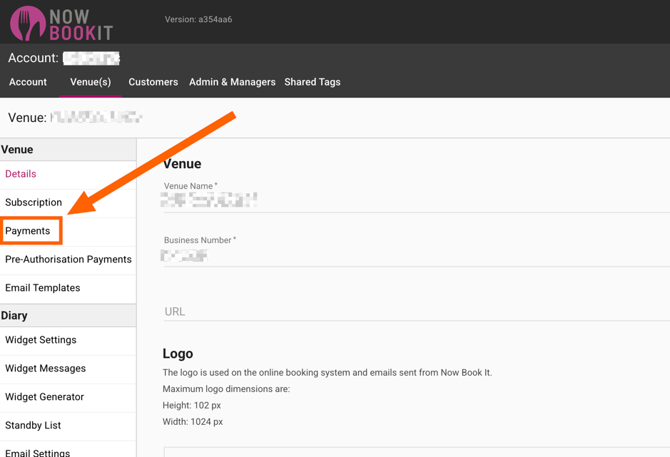Open the Account tab
Screen dimensions: 670x457
28,82
